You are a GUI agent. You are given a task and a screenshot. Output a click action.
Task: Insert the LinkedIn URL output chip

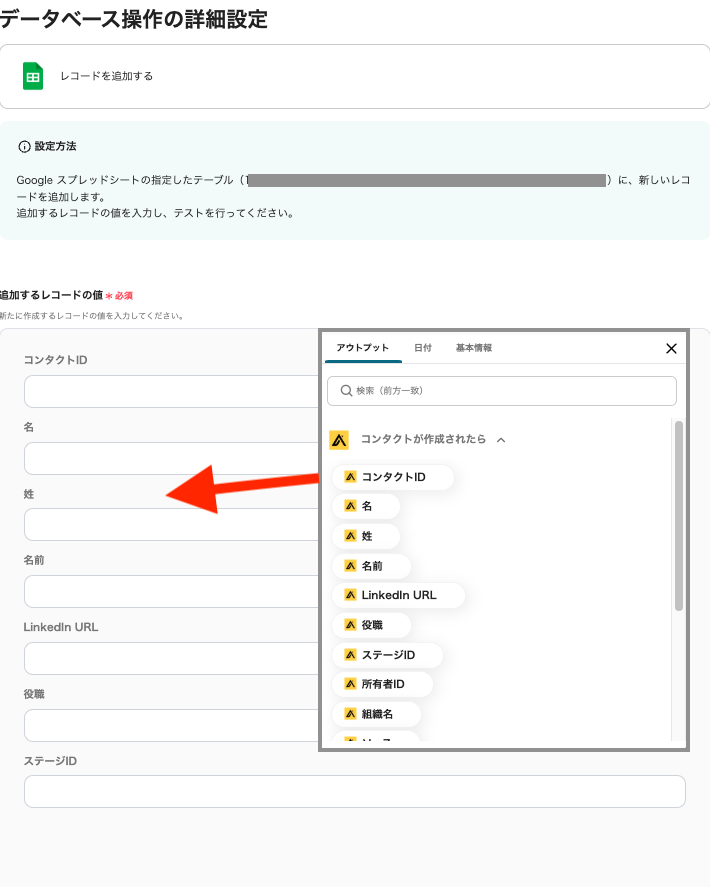tap(398, 595)
